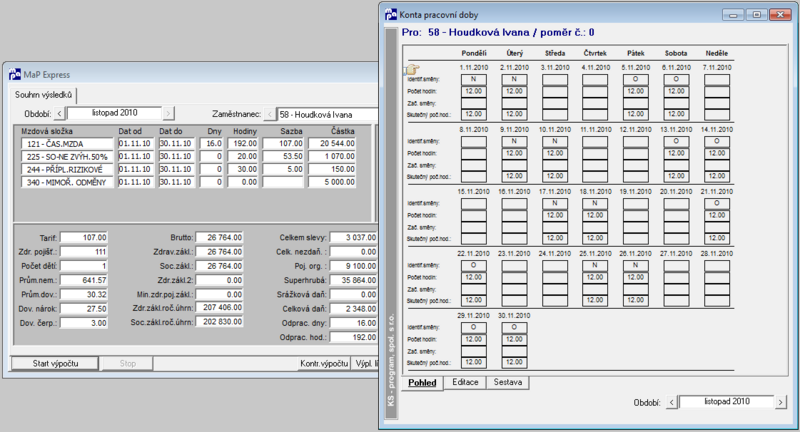Image resolution: width=800 pixels, height=432 pixels.
Task: Click the Prům.nem. value 641.57
Action: coord(84,281)
